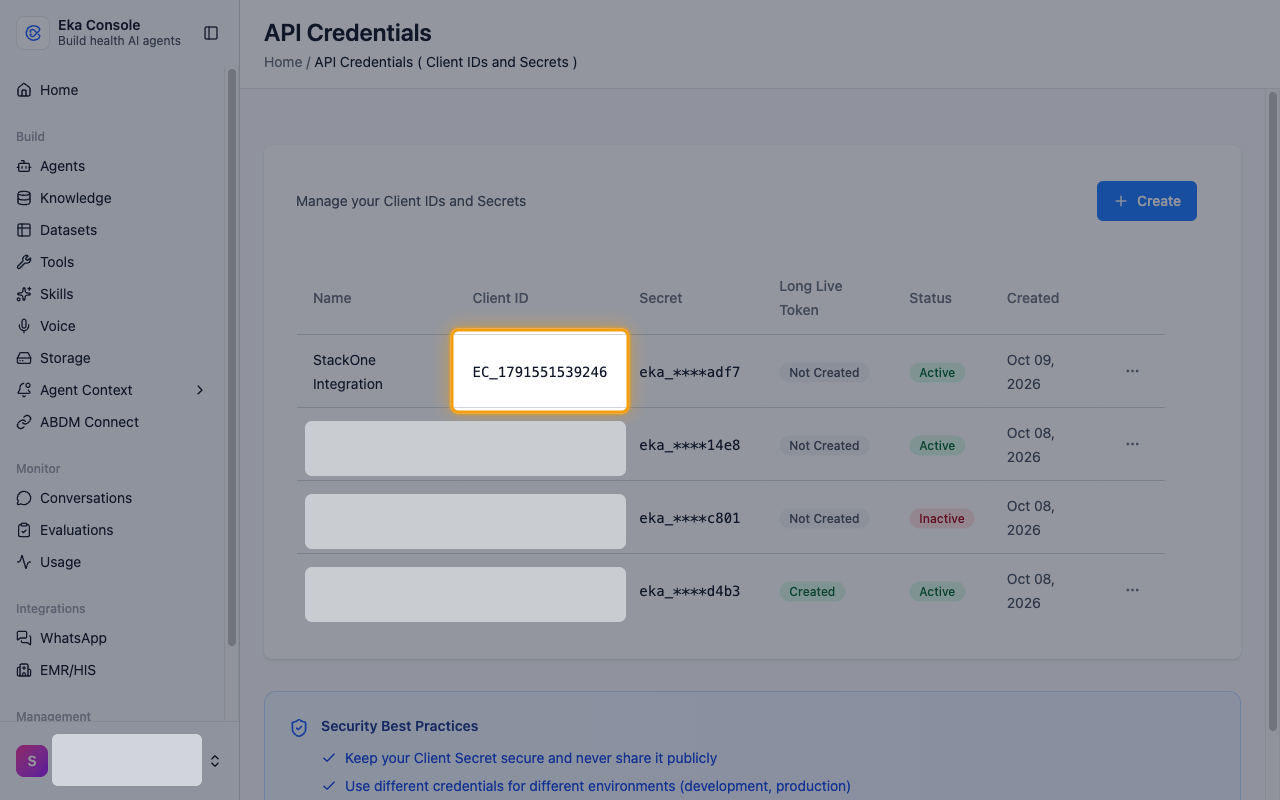Click the EMR/HIS building icon
Viewport: 1280px width, 800px height.
(24, 670)
